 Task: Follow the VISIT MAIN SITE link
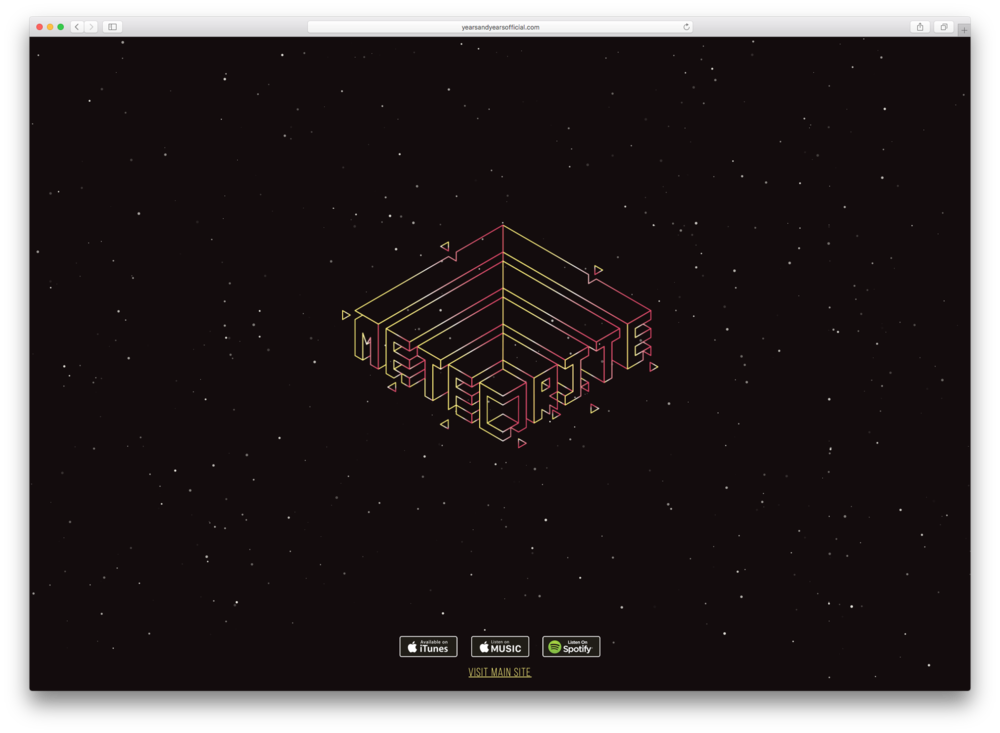499,672
